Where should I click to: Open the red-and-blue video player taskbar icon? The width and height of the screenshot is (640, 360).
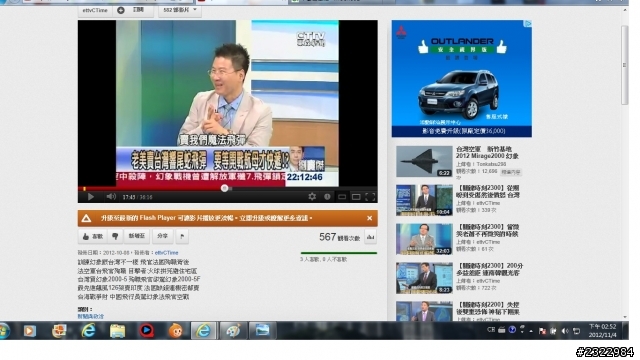(x=147, y=331)
